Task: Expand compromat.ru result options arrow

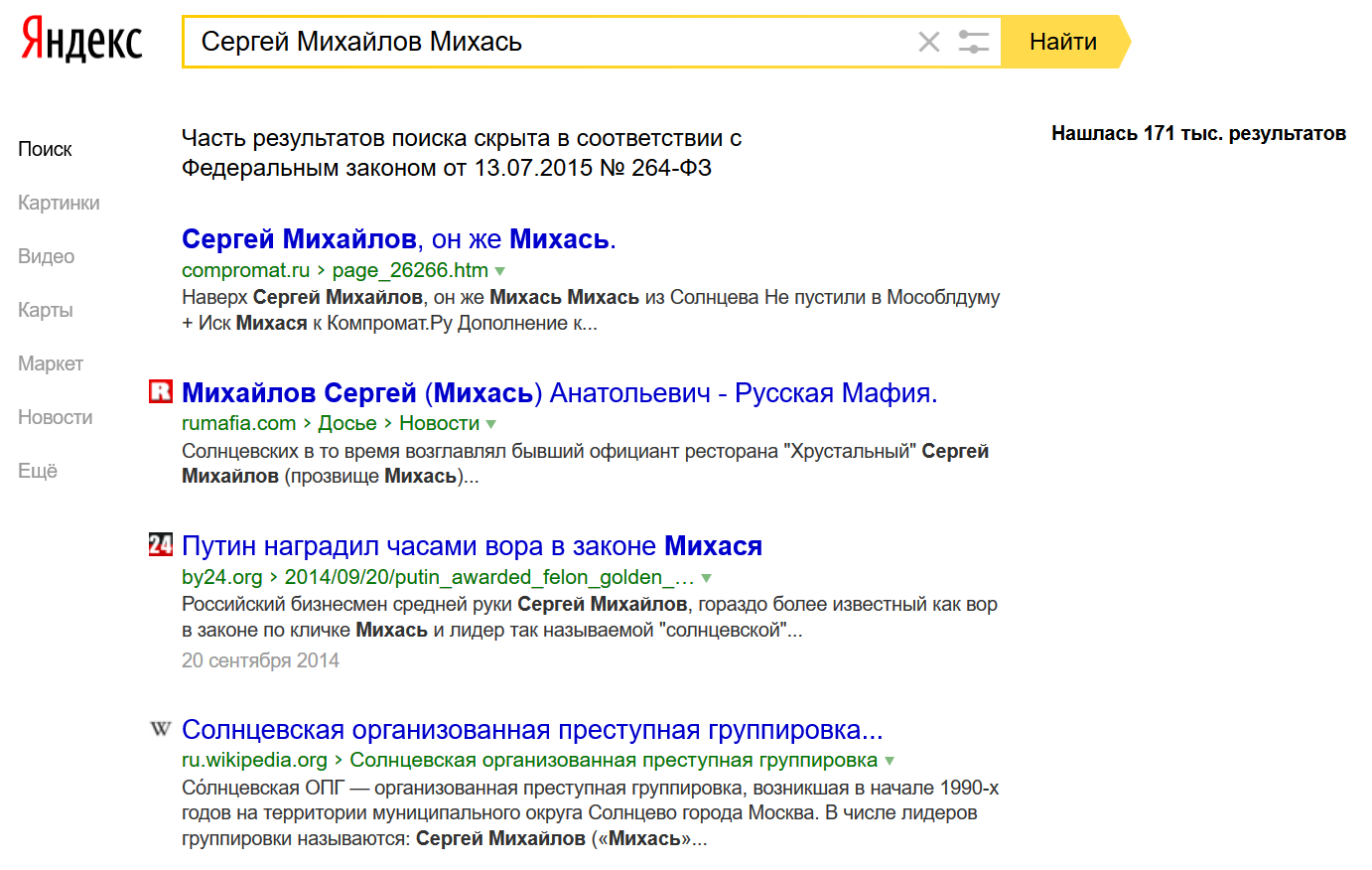Action: pos(500,271)
